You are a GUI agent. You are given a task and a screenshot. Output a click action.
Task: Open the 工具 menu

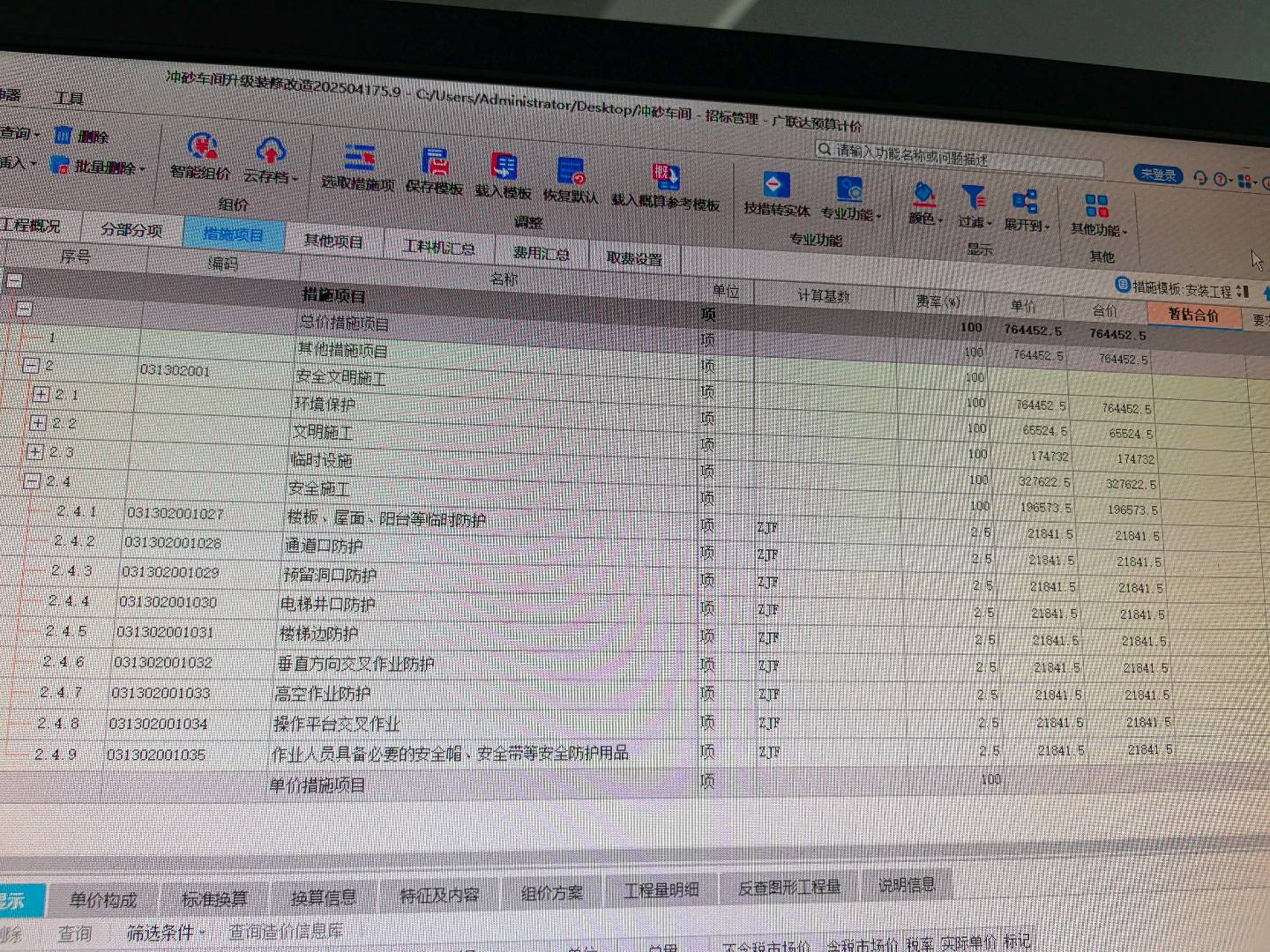coord(69,98)
